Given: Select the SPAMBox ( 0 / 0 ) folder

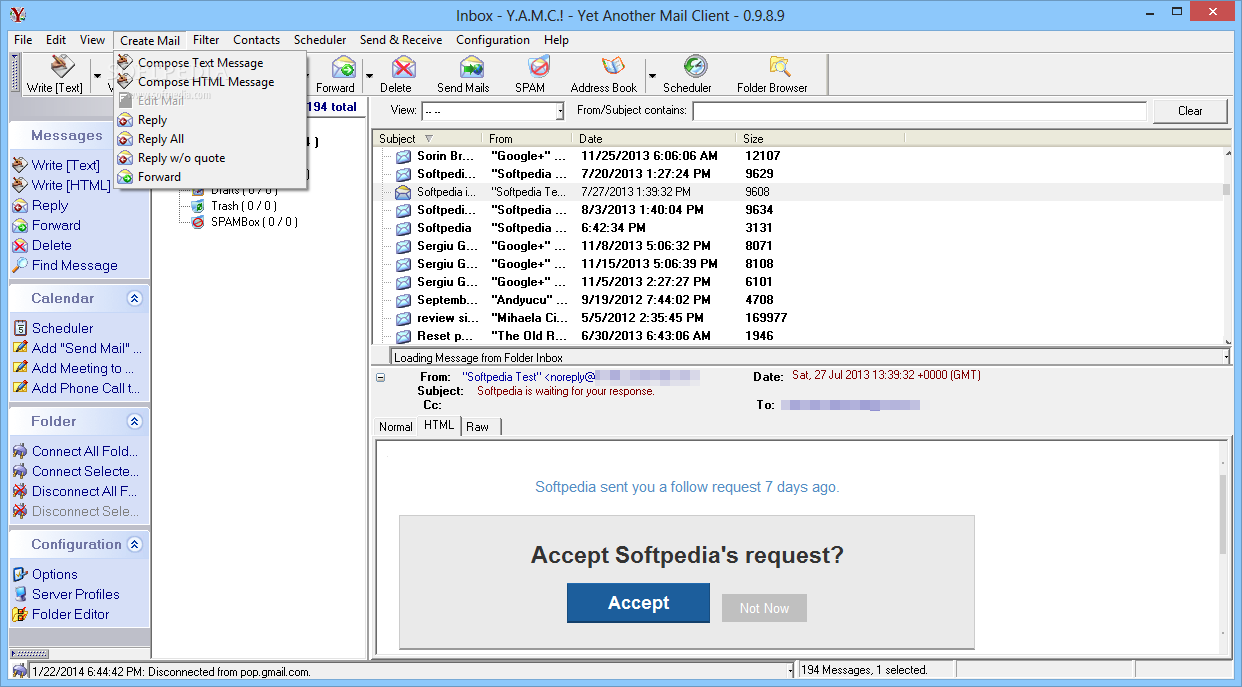Looking at the screenshot, I should click(x=254, y=222).
